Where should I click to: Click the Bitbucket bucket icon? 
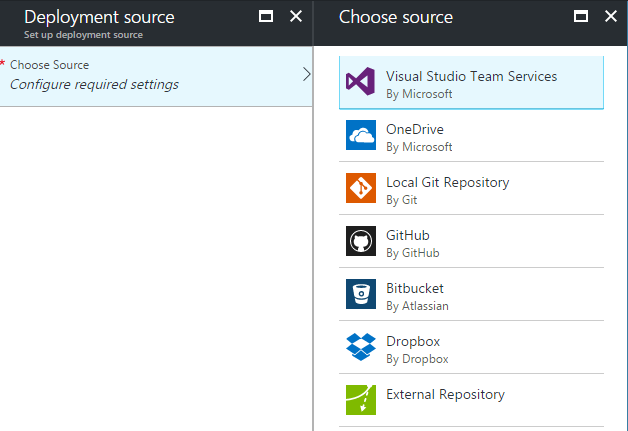click(360, 295)
